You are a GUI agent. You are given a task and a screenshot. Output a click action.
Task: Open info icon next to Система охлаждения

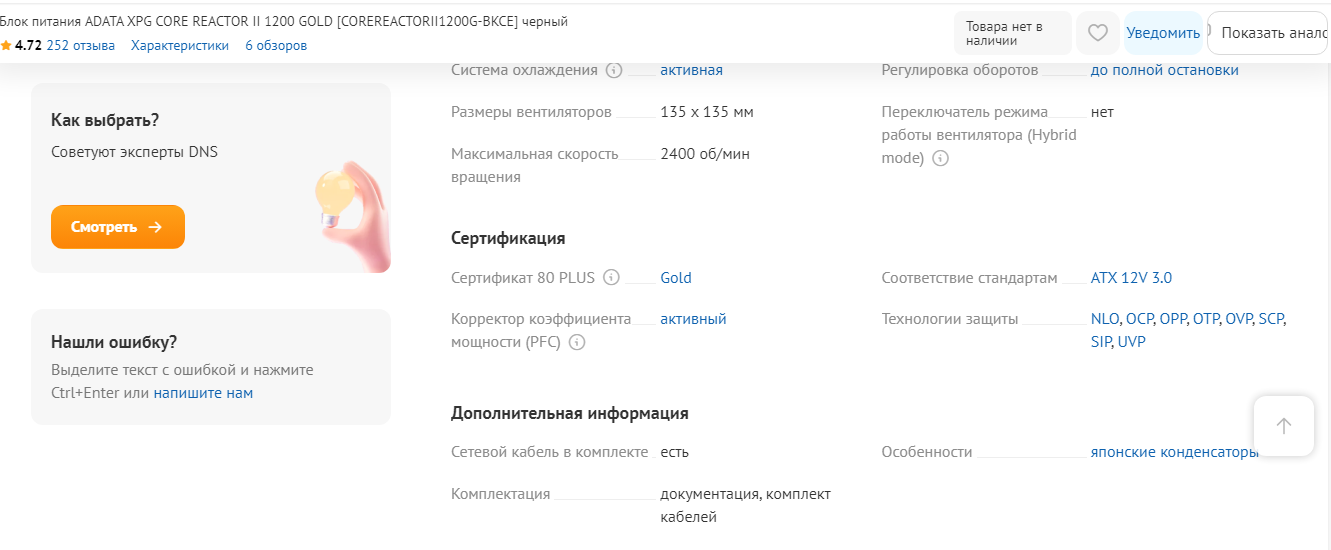tap(614, 70)
